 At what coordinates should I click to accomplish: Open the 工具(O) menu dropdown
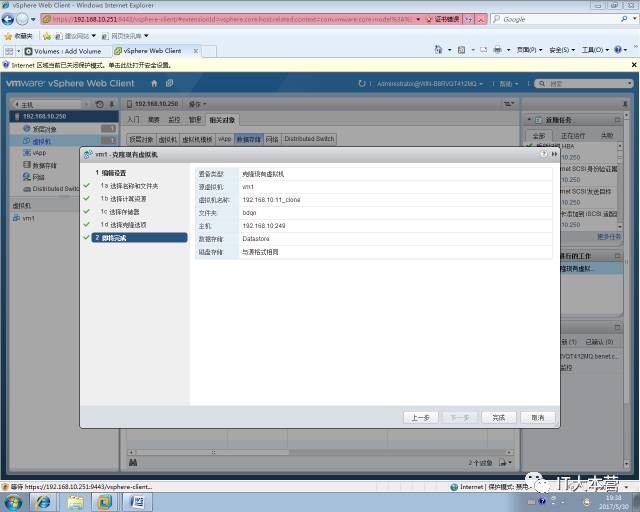coord(595,50)
